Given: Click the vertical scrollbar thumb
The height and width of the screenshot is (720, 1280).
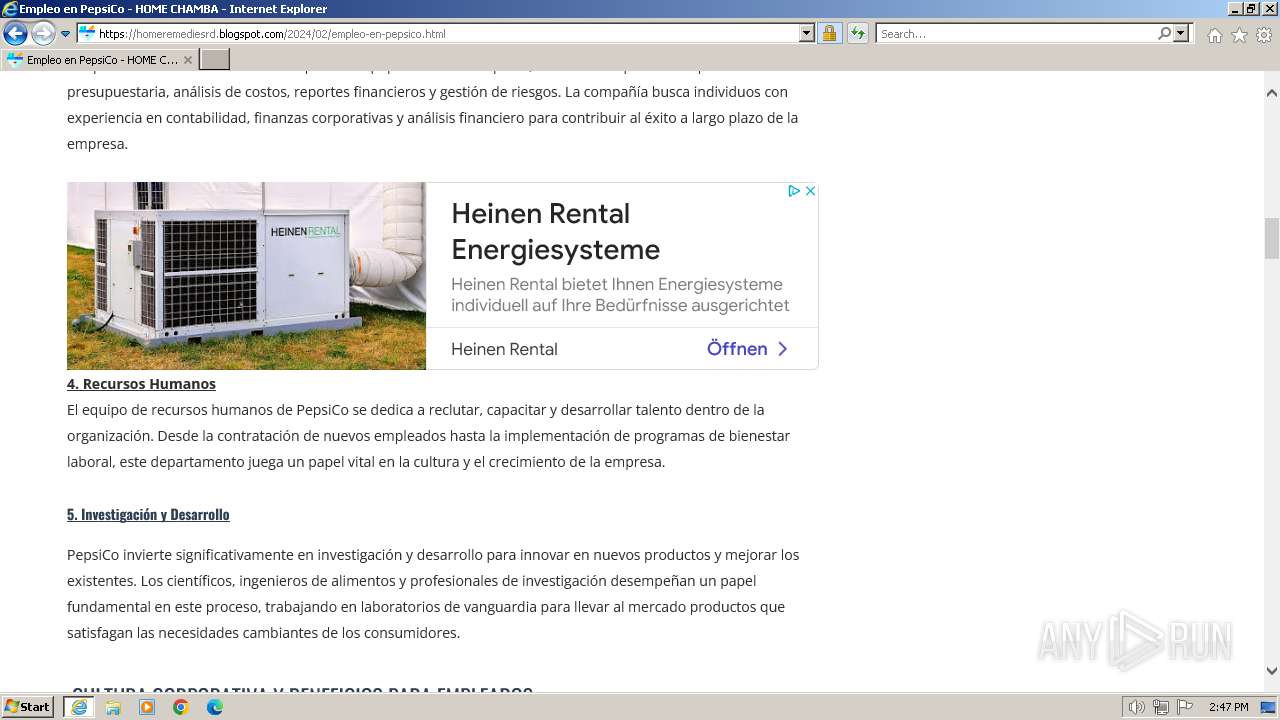Looking at the screenshot, I should [1272, 238].
